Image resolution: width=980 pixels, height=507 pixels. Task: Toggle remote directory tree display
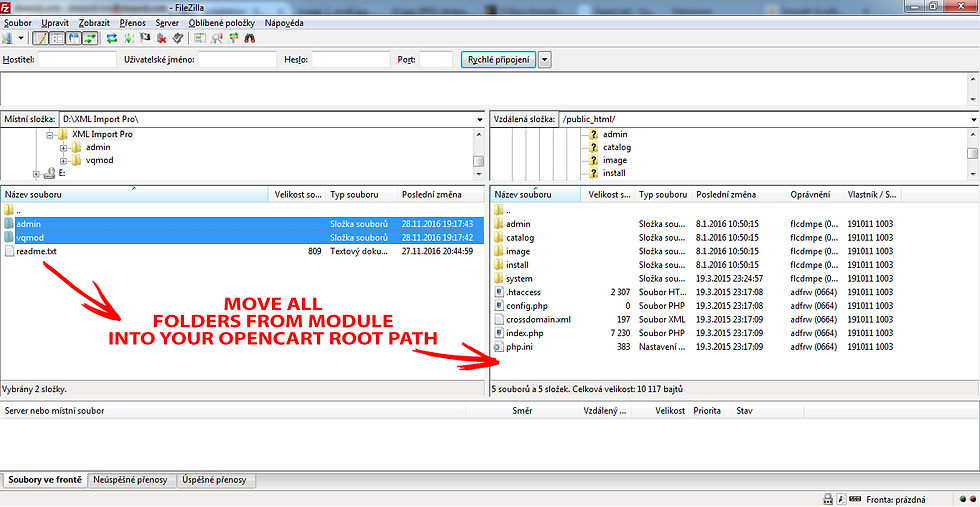[x=74, y=38]
